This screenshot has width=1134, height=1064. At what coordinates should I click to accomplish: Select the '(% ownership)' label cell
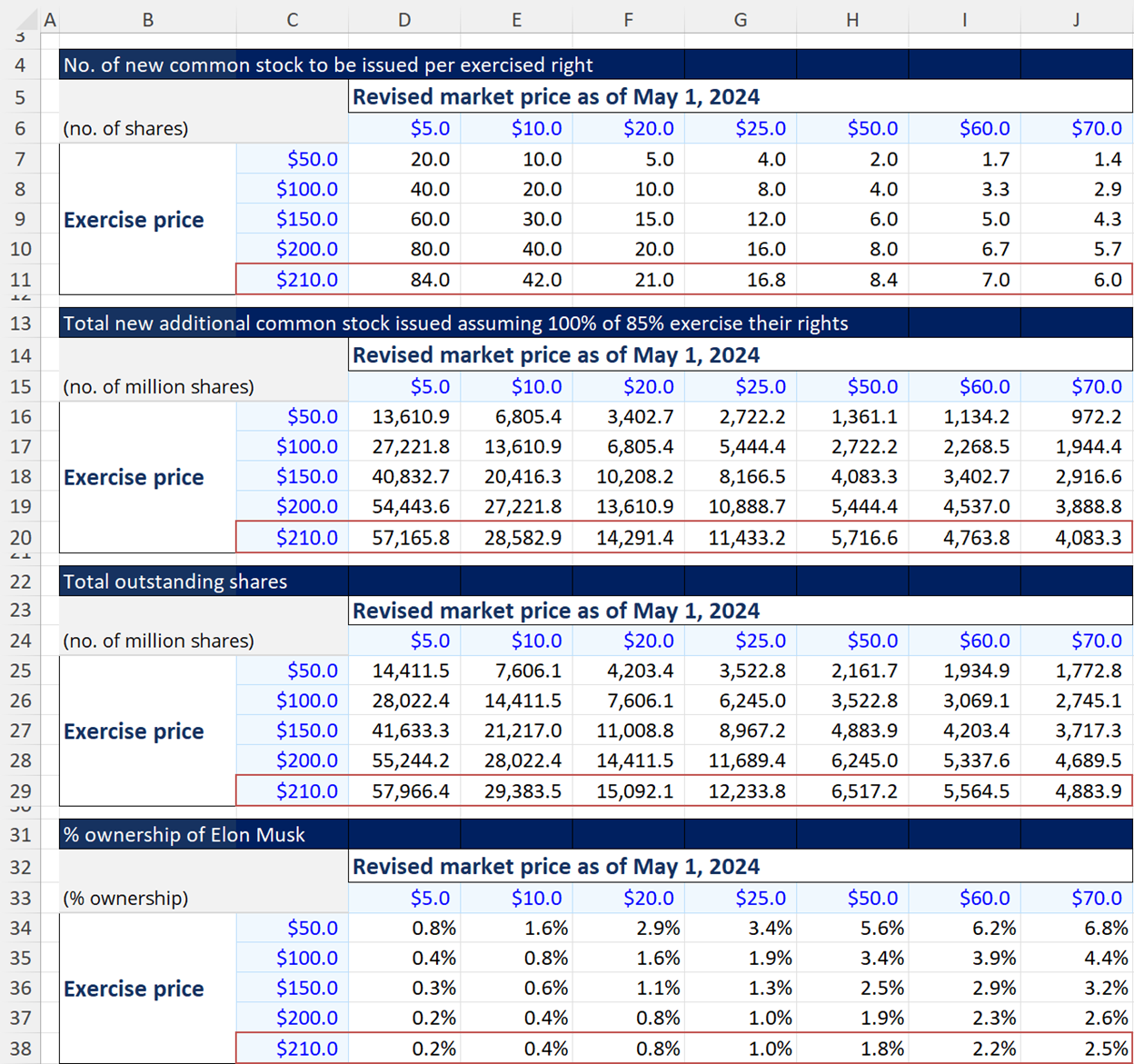pyautogui.click(x=126, y=898)
